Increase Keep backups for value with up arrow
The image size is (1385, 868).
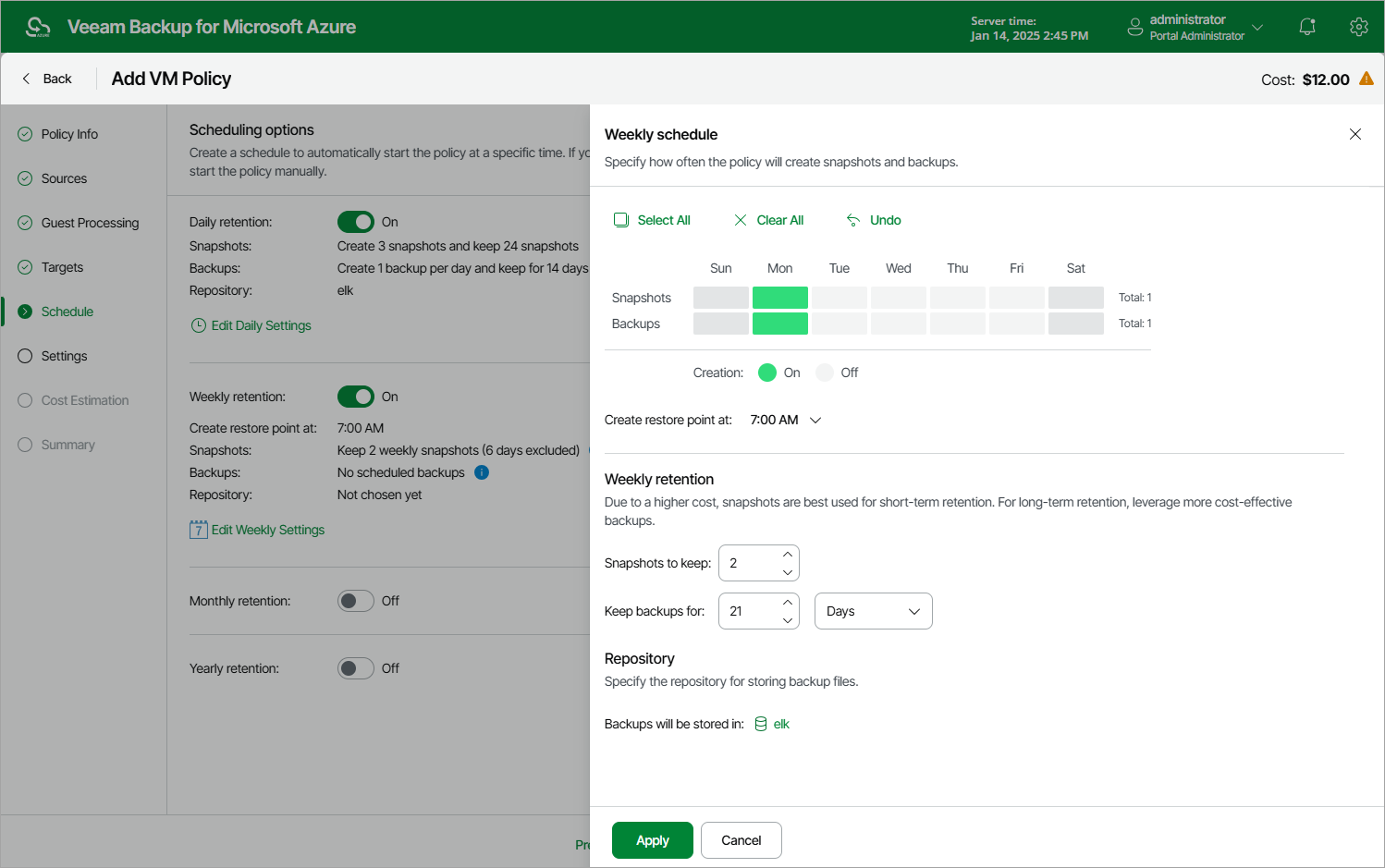click(788, 602)
